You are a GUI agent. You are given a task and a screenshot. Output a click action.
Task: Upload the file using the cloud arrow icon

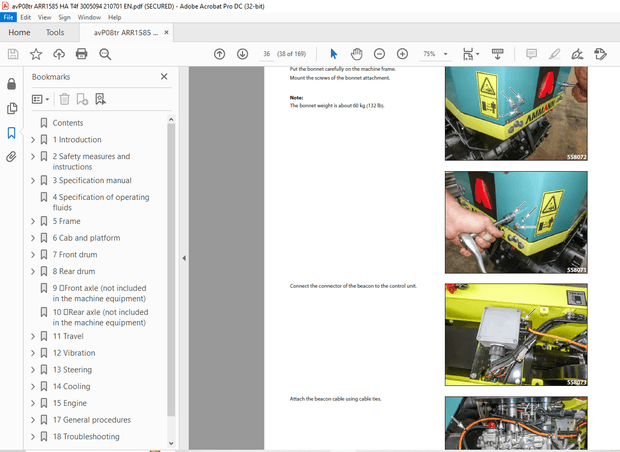[x=59, y=54]
